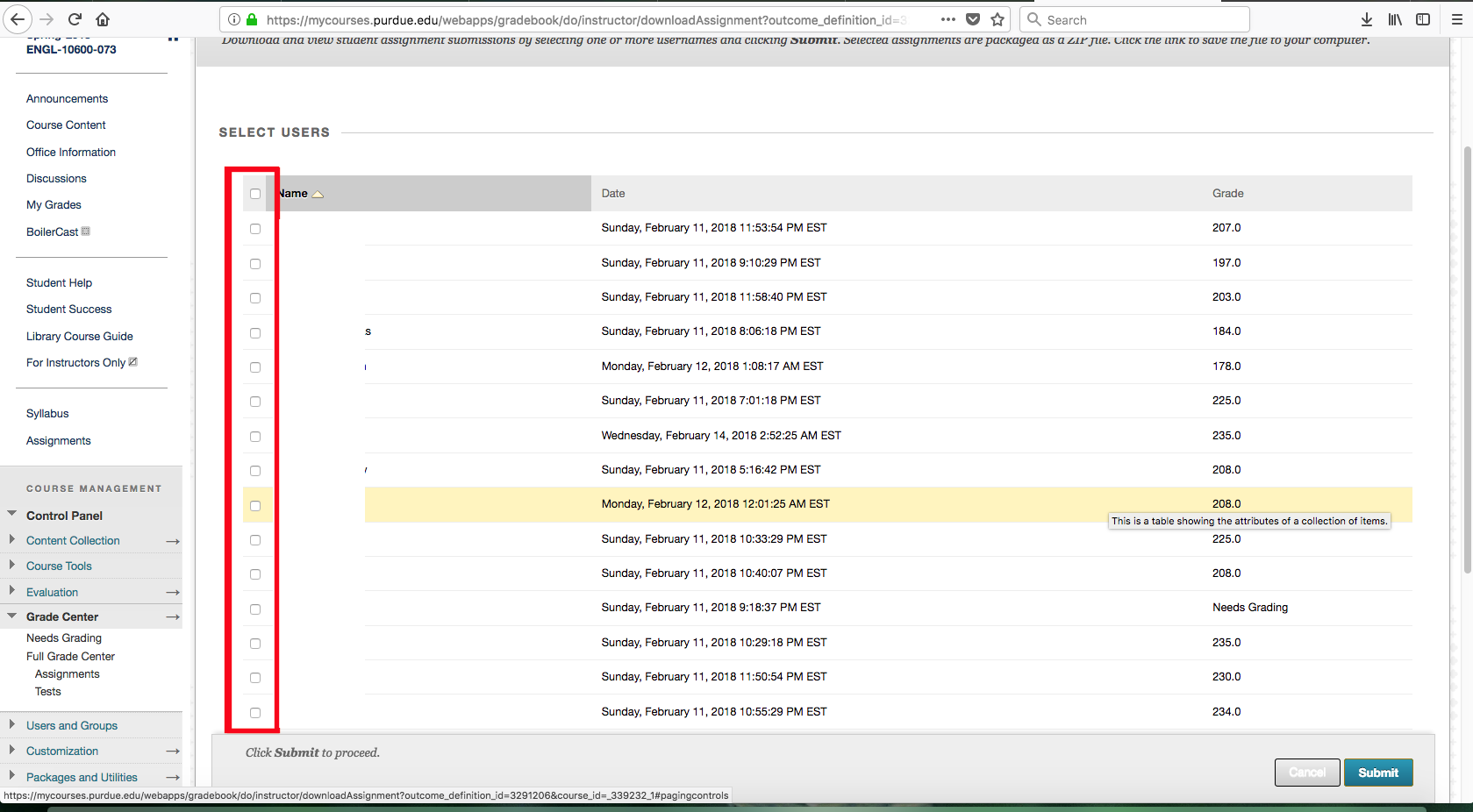This screenshot has height=812, width=1473.
Task: Open the browser hamburger menu
Action: pyautogui.click(x=1456, y=19)
